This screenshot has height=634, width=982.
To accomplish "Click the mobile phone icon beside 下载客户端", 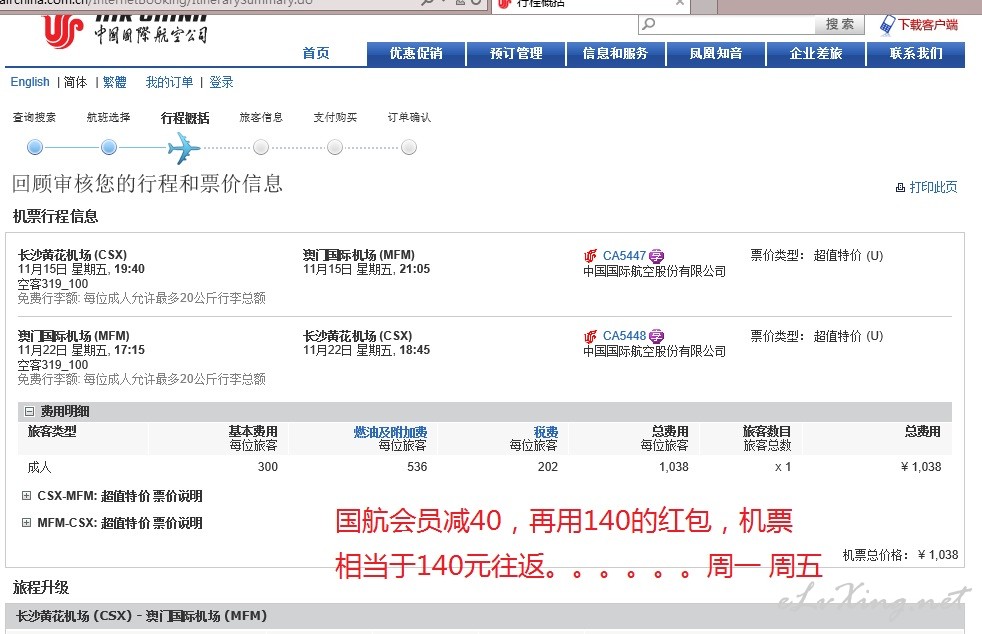I will tap(887, 24).
